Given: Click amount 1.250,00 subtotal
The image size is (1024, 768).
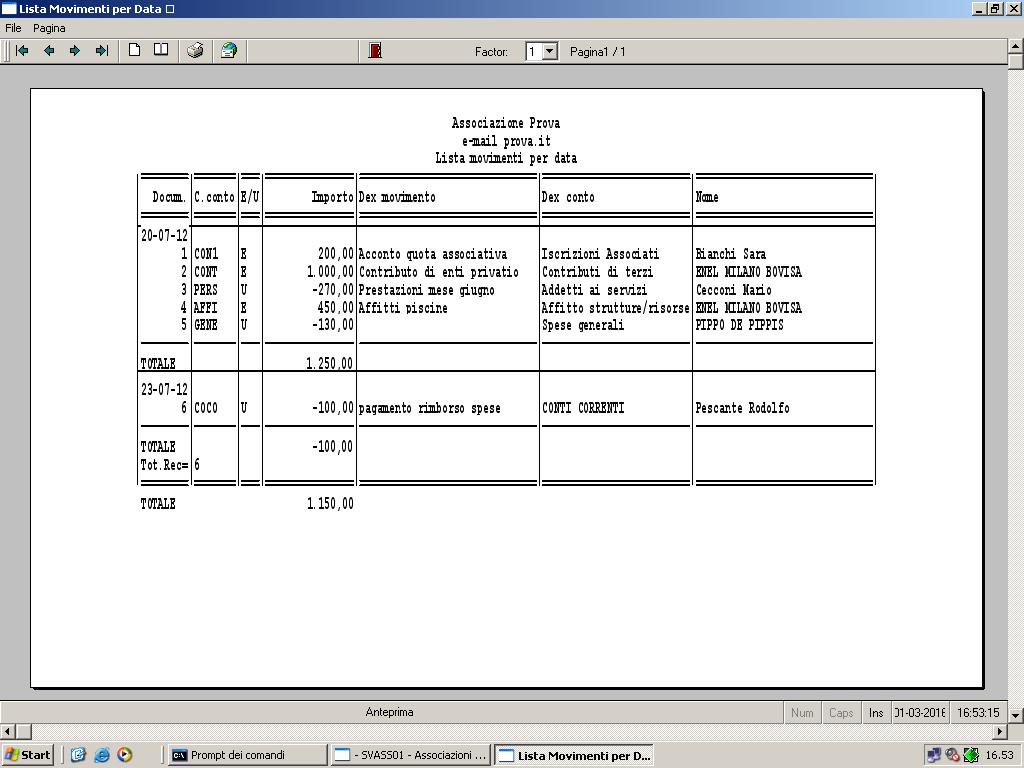Looking at the screenshot, I should pyautogui.click(x=329, y=363).
